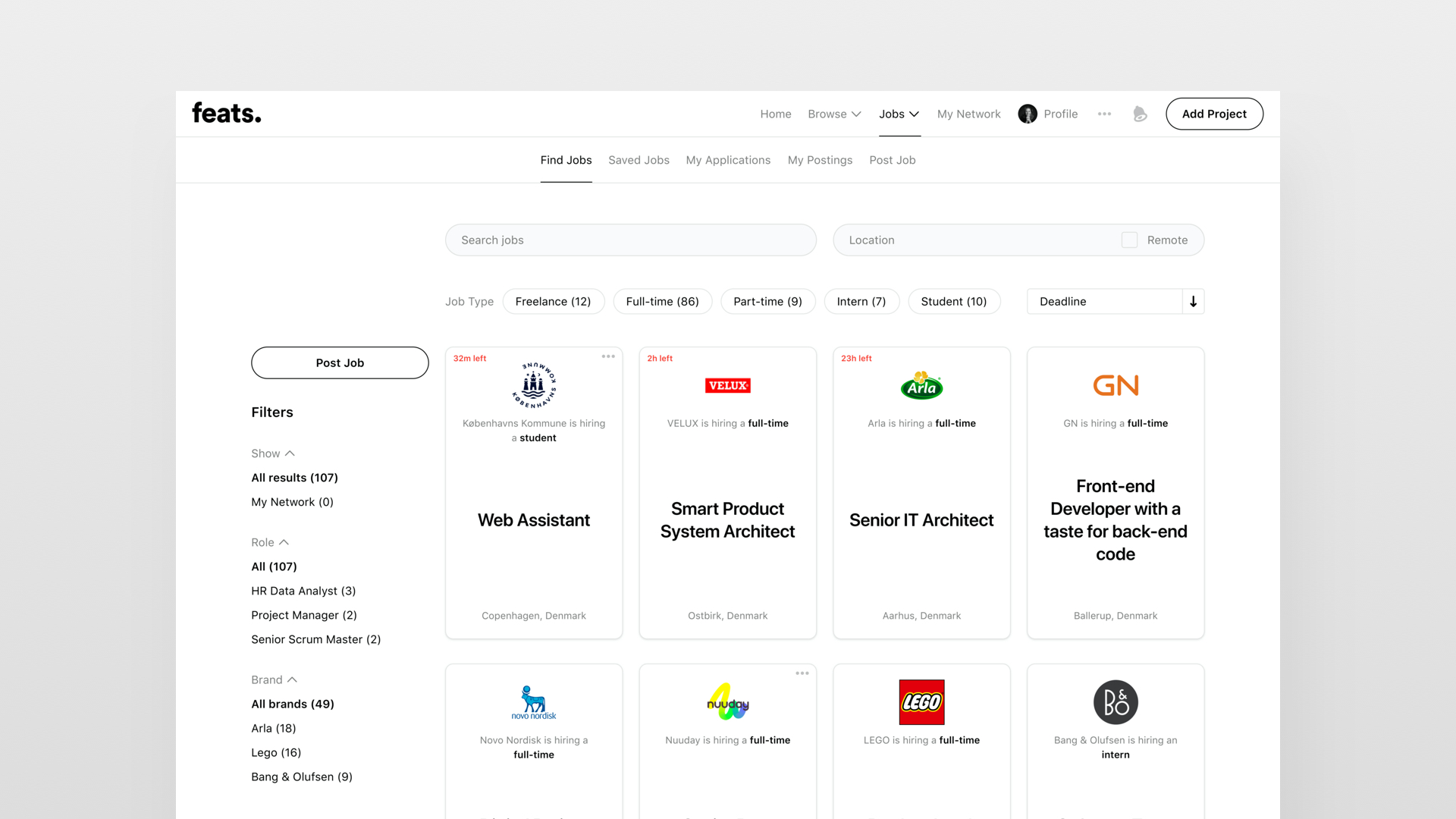The height and width of the screenshot is (819, 1456).
Task: Filter by Project Manager (2)
Action: (304, 615)
